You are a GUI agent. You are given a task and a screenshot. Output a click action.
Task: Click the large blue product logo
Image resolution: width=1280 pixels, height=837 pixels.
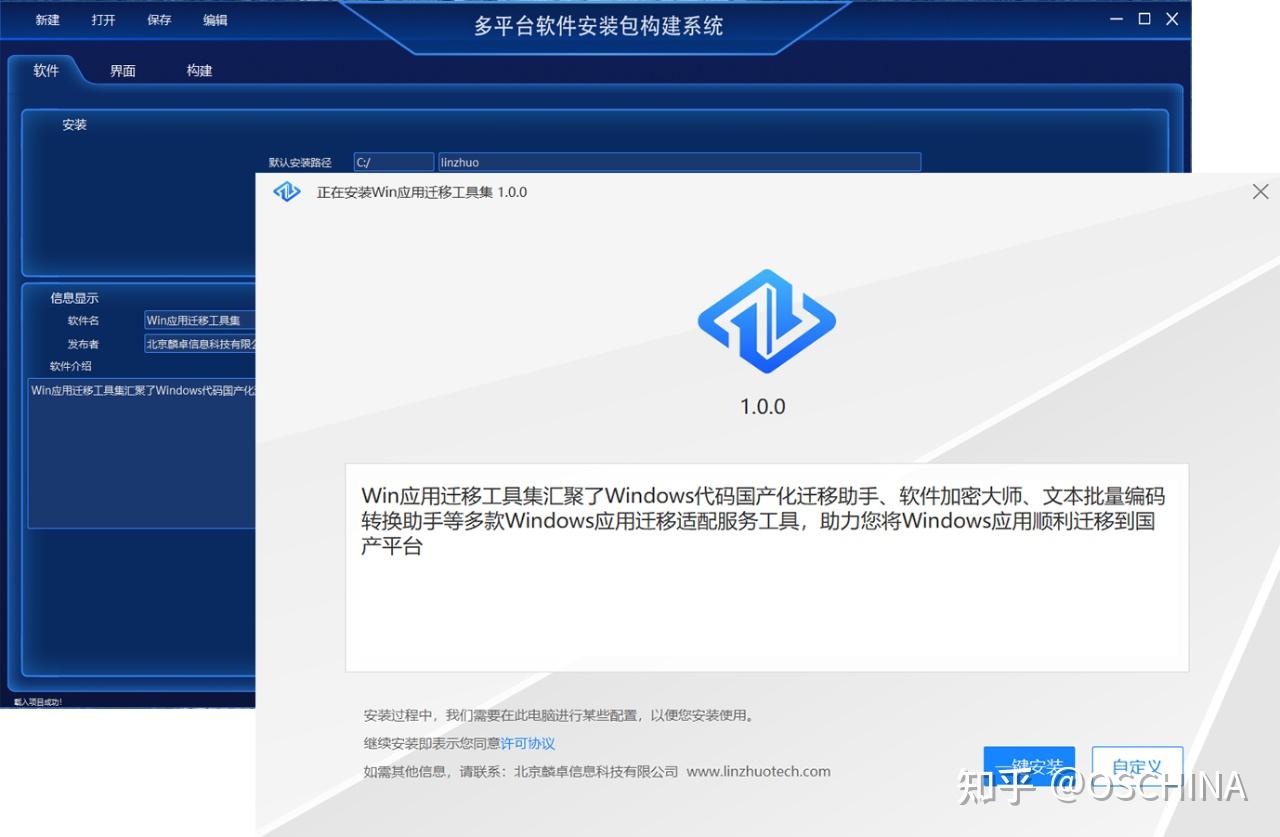[x=766, y=321]
